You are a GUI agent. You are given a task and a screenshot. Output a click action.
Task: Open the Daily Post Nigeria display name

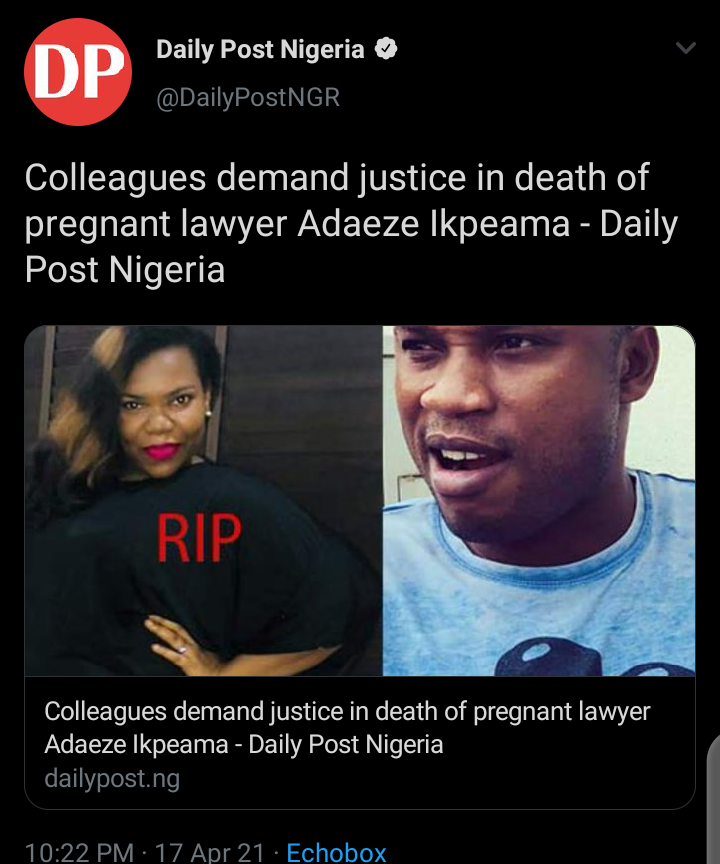(260, 49)
